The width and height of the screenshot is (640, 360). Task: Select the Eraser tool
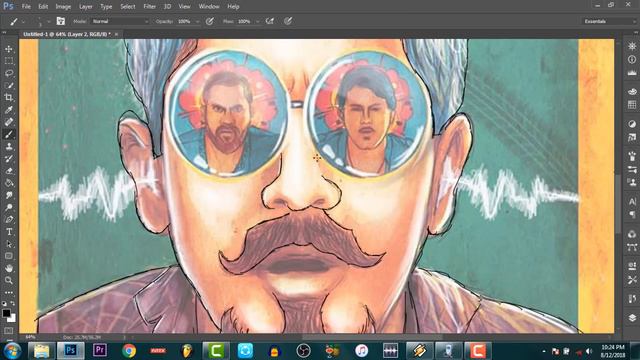coord(9,171)
